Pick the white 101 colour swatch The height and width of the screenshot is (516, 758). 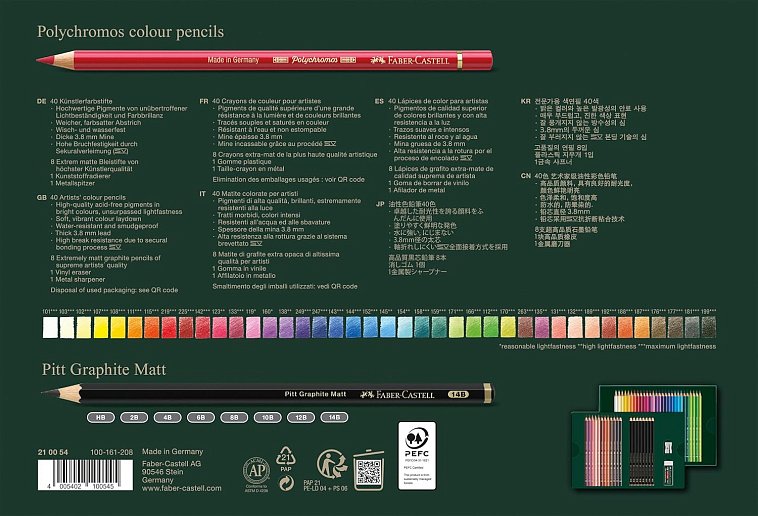(50, 327)
